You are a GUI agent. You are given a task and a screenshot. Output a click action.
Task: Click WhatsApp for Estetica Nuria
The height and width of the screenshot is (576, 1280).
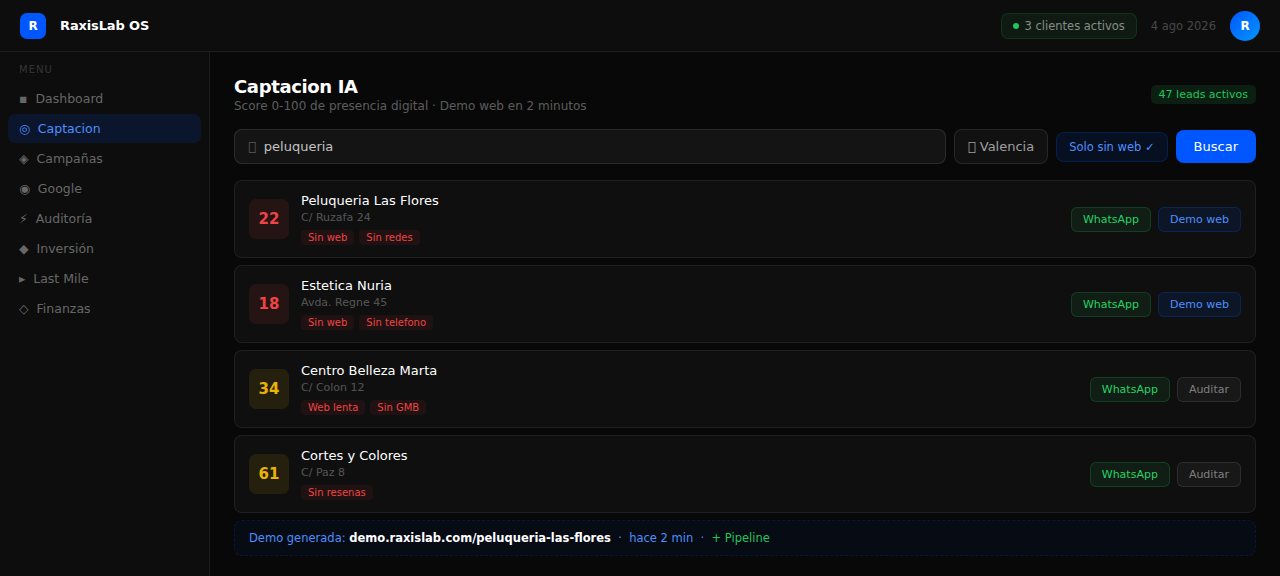[1110, 304]
